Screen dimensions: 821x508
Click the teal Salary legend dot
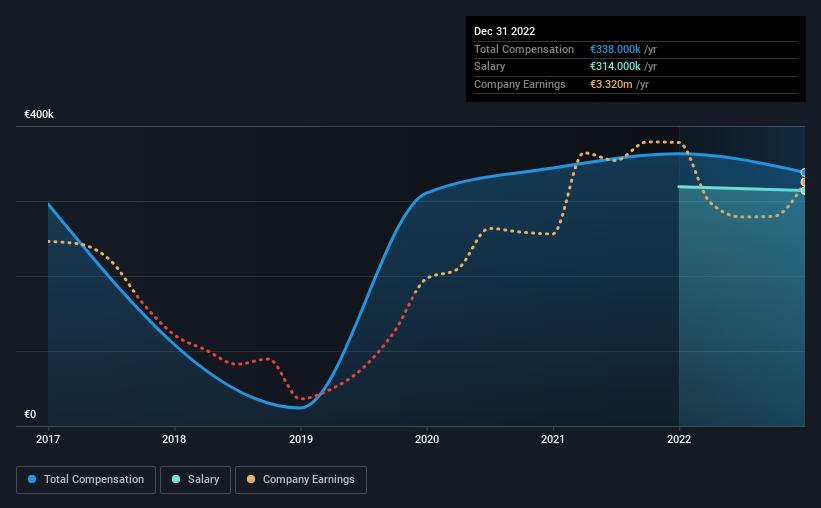pyautogui.click(x=176, y=479)
